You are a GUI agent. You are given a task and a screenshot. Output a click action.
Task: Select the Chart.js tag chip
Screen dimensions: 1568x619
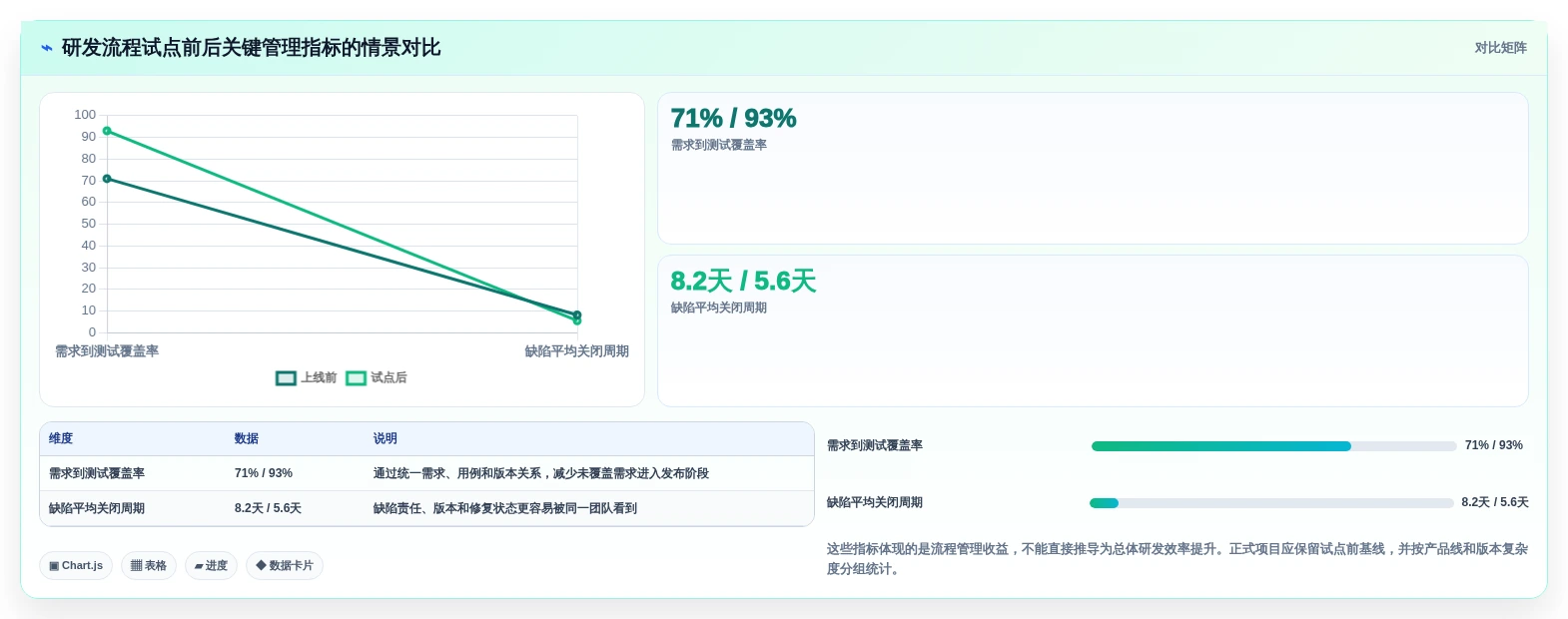76,565
